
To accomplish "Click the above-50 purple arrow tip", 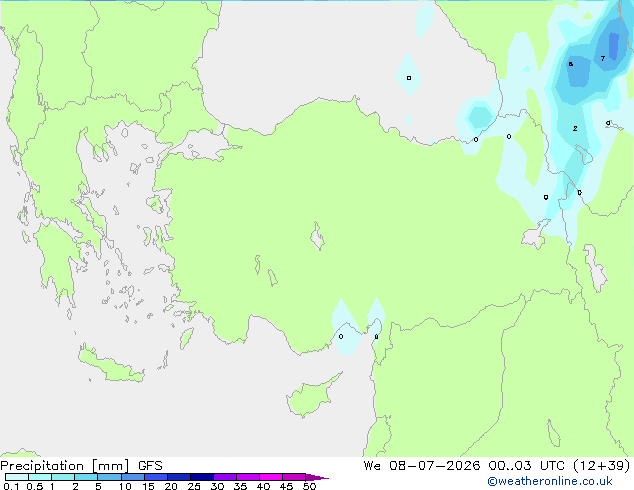I will (x=317, y=477).
